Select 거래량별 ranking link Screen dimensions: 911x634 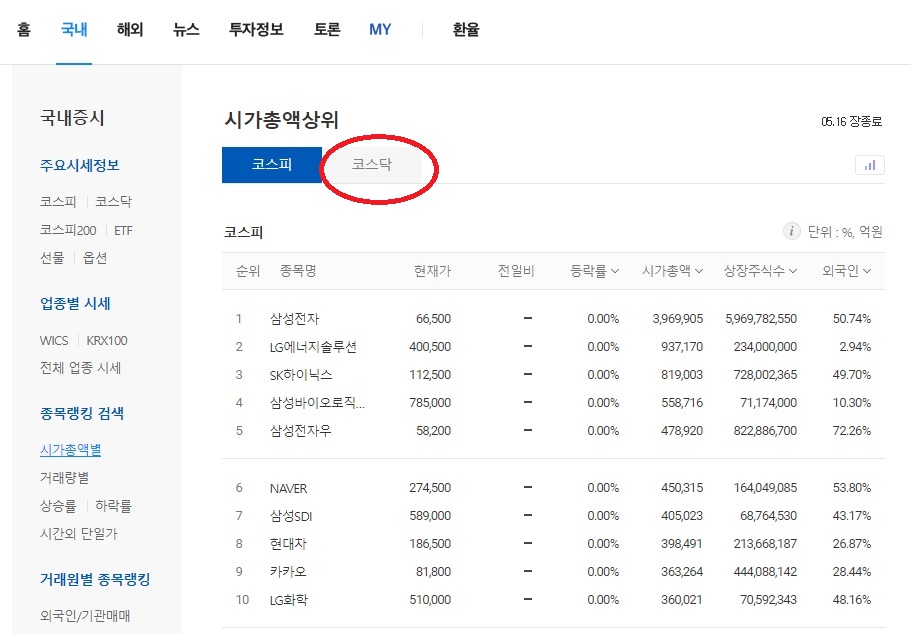64,478
